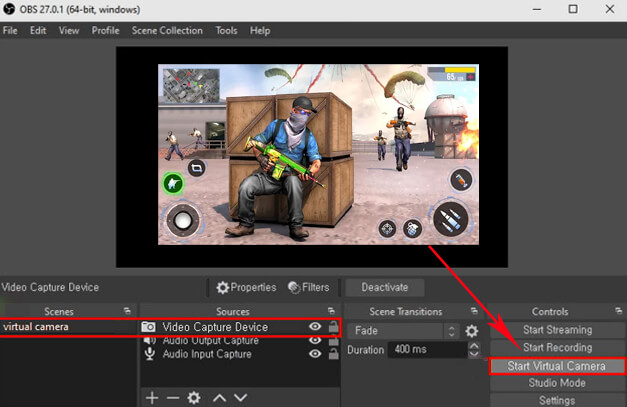627x407 pixels.
Task: Click Start Virtual Camera
Action: (x=557, y=366)
